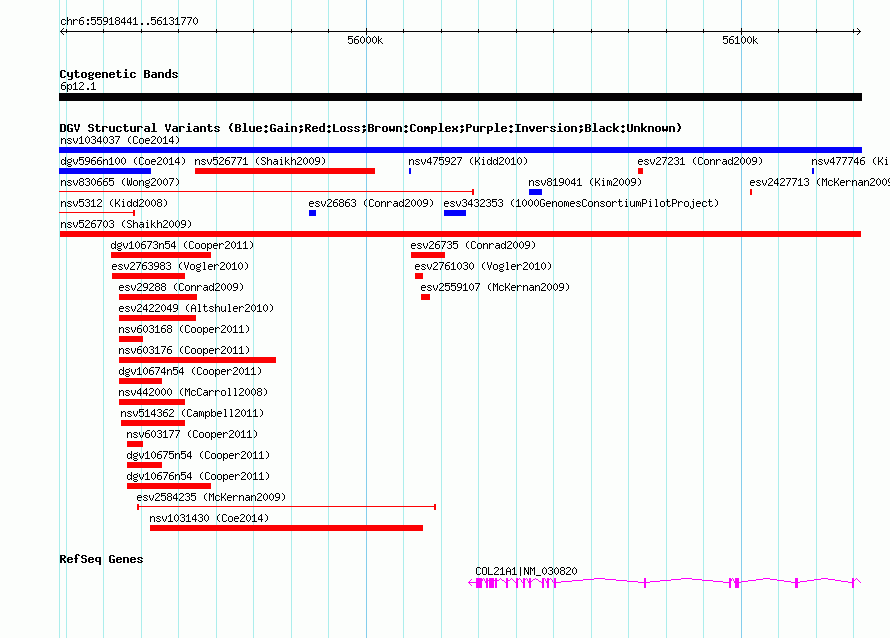Click the ruler's left arrow end
Viewport: 890px width, 638px height.
click(62, 31)
